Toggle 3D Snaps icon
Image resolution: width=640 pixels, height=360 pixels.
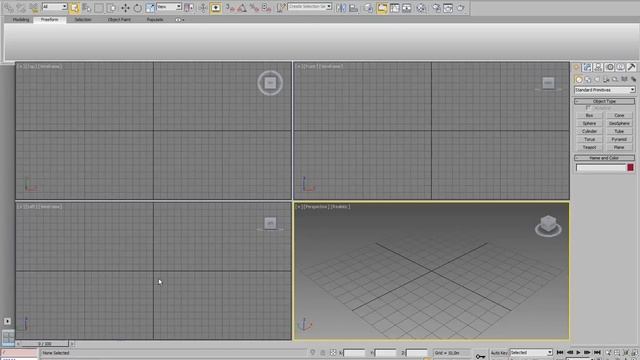[x=230, y=7]
